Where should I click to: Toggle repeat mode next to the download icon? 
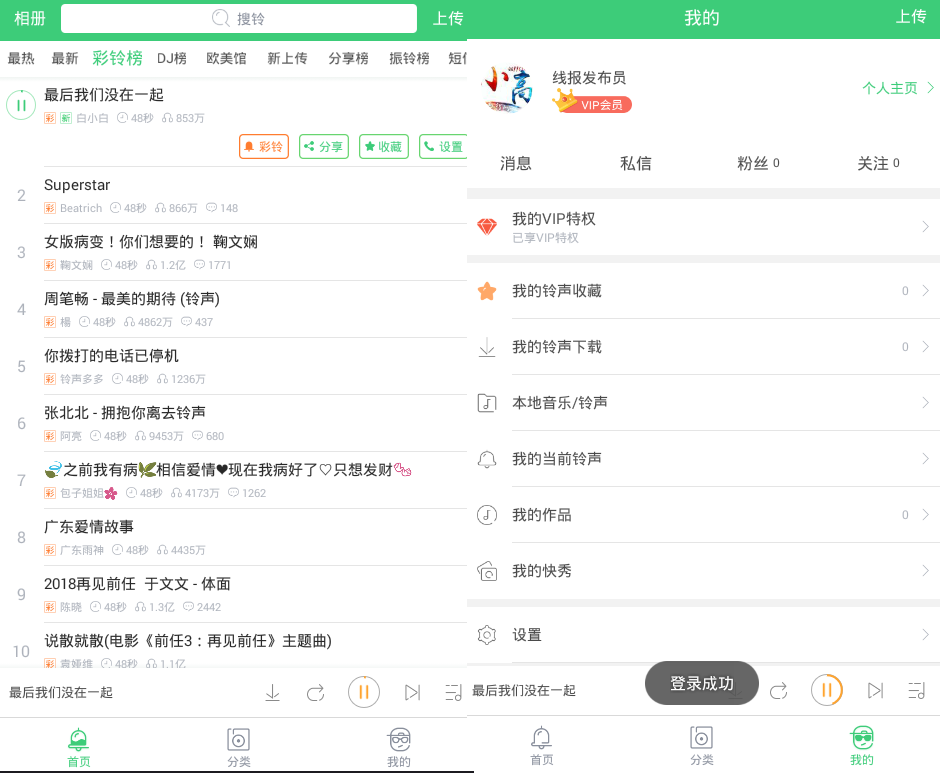pyautogui.click(x=316, y=692)
